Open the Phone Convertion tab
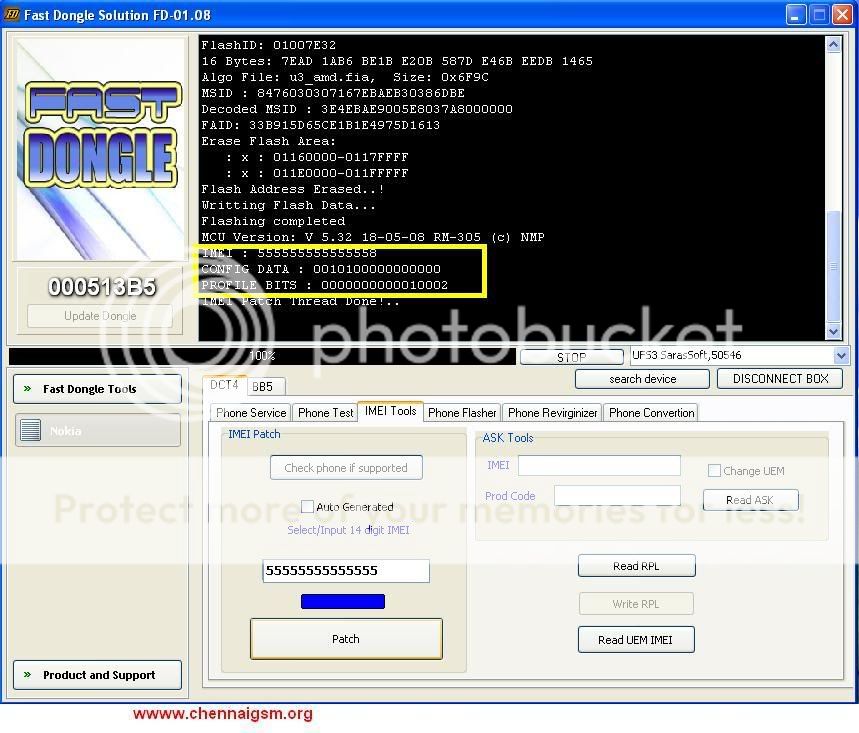 pyautogui.click(x=651, y=413)
